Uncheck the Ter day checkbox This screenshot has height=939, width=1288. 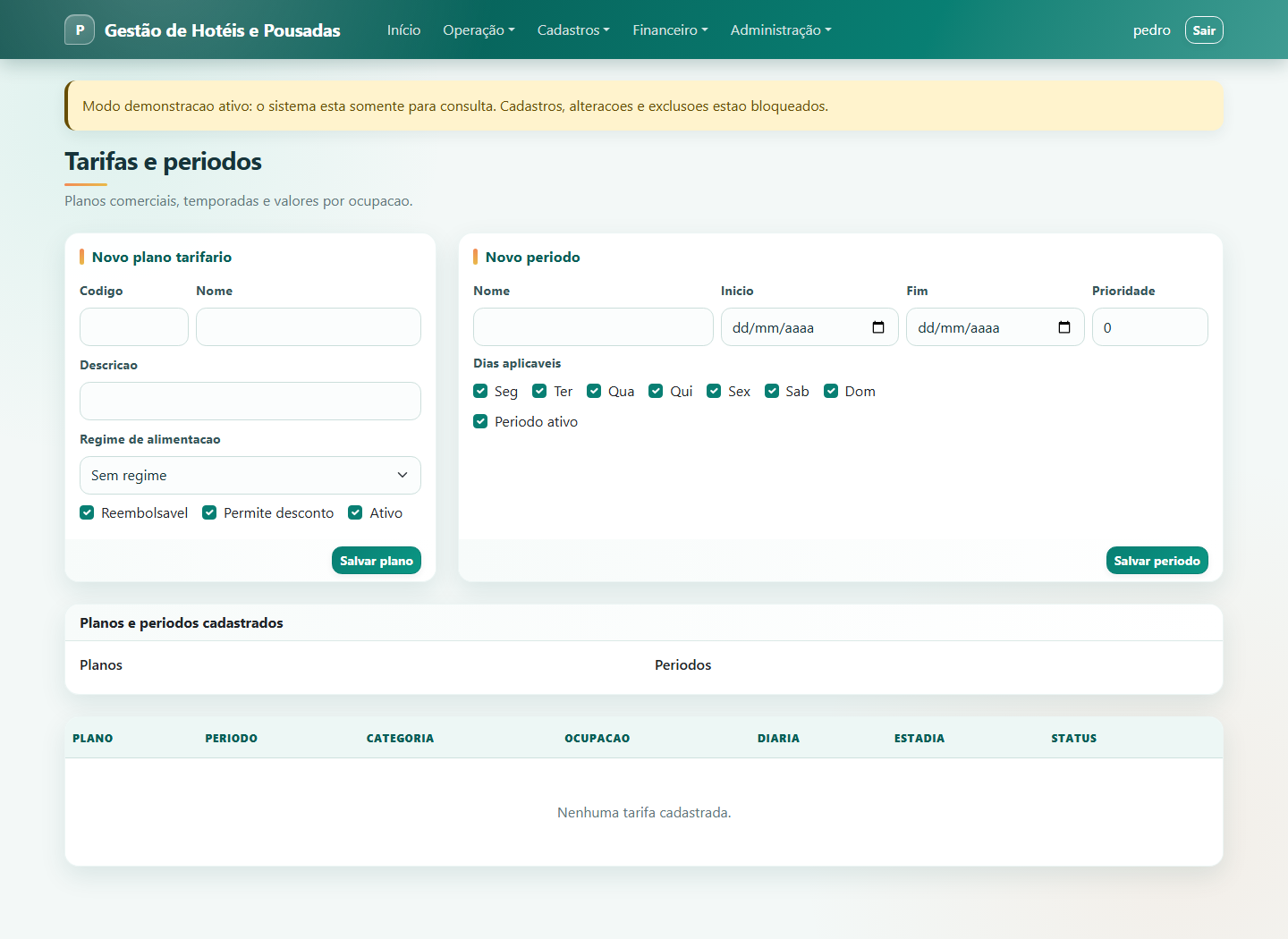[x=539, y=391]
